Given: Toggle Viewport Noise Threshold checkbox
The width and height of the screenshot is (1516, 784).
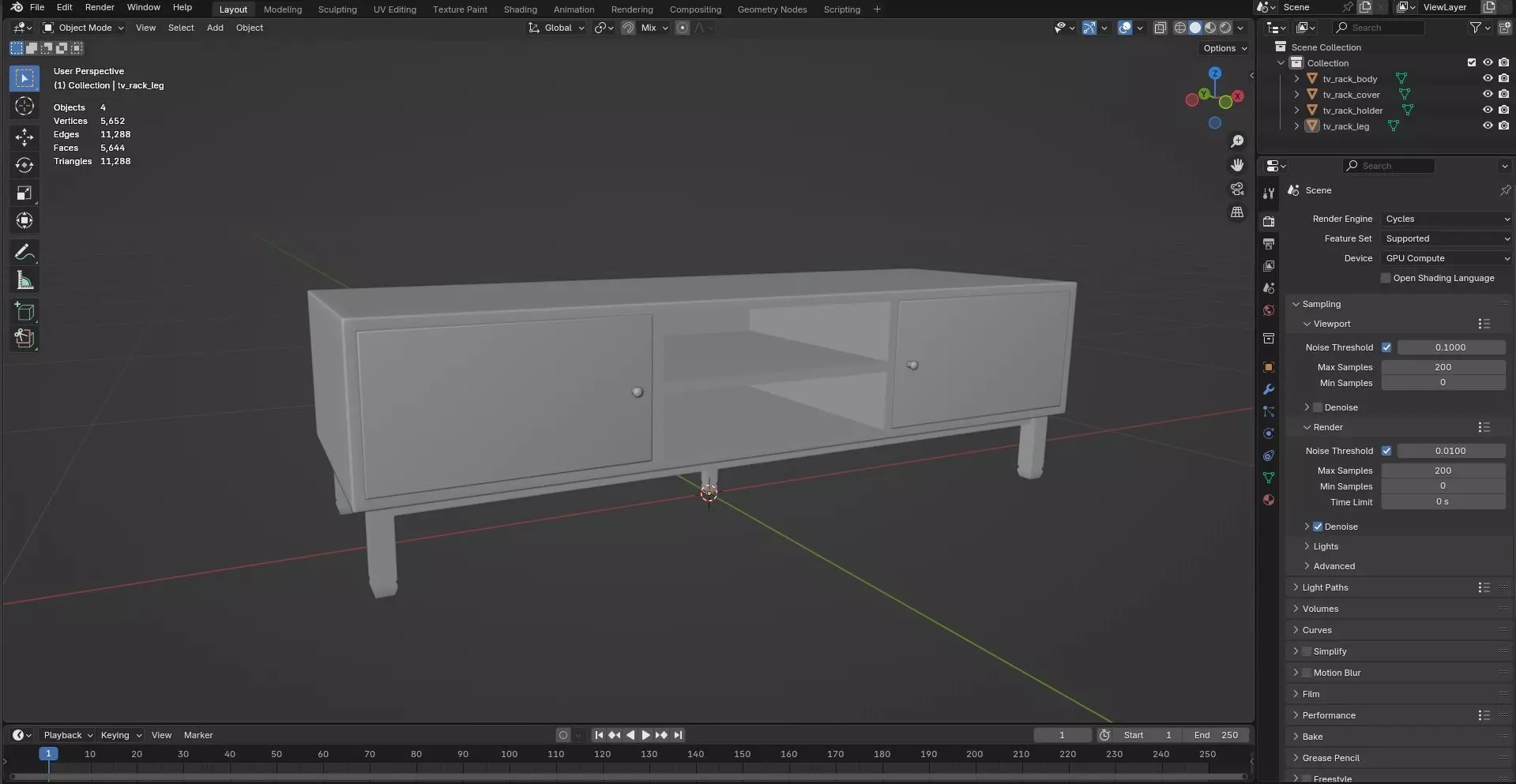Looking at the screenshot, I should [1386, 347].
